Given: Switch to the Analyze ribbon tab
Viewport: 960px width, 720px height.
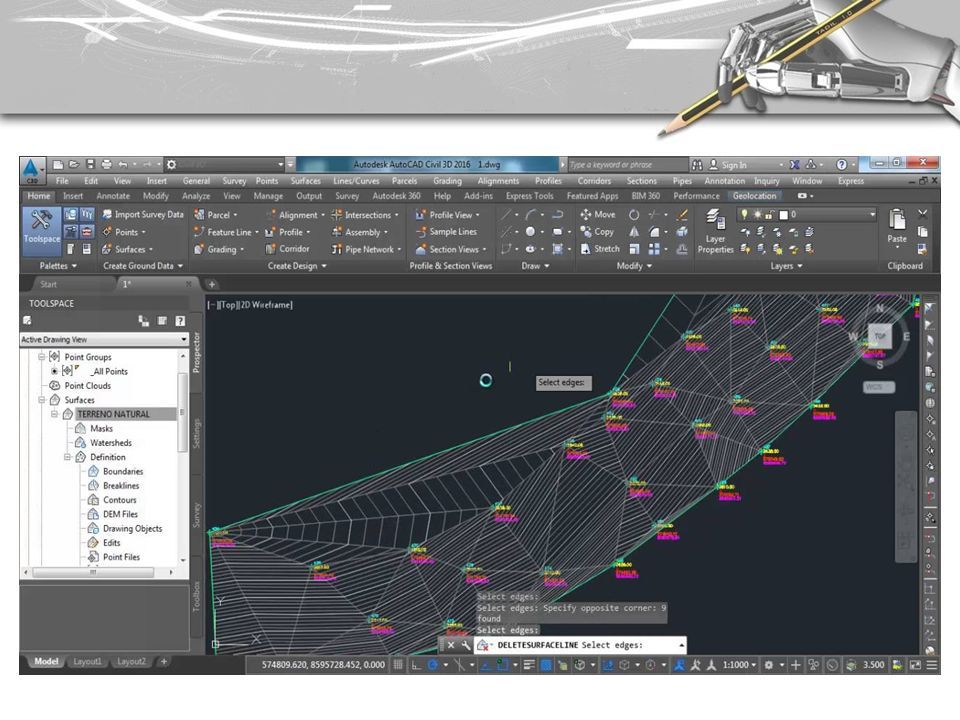Looking at the screenshot, I should pos(196,196).
